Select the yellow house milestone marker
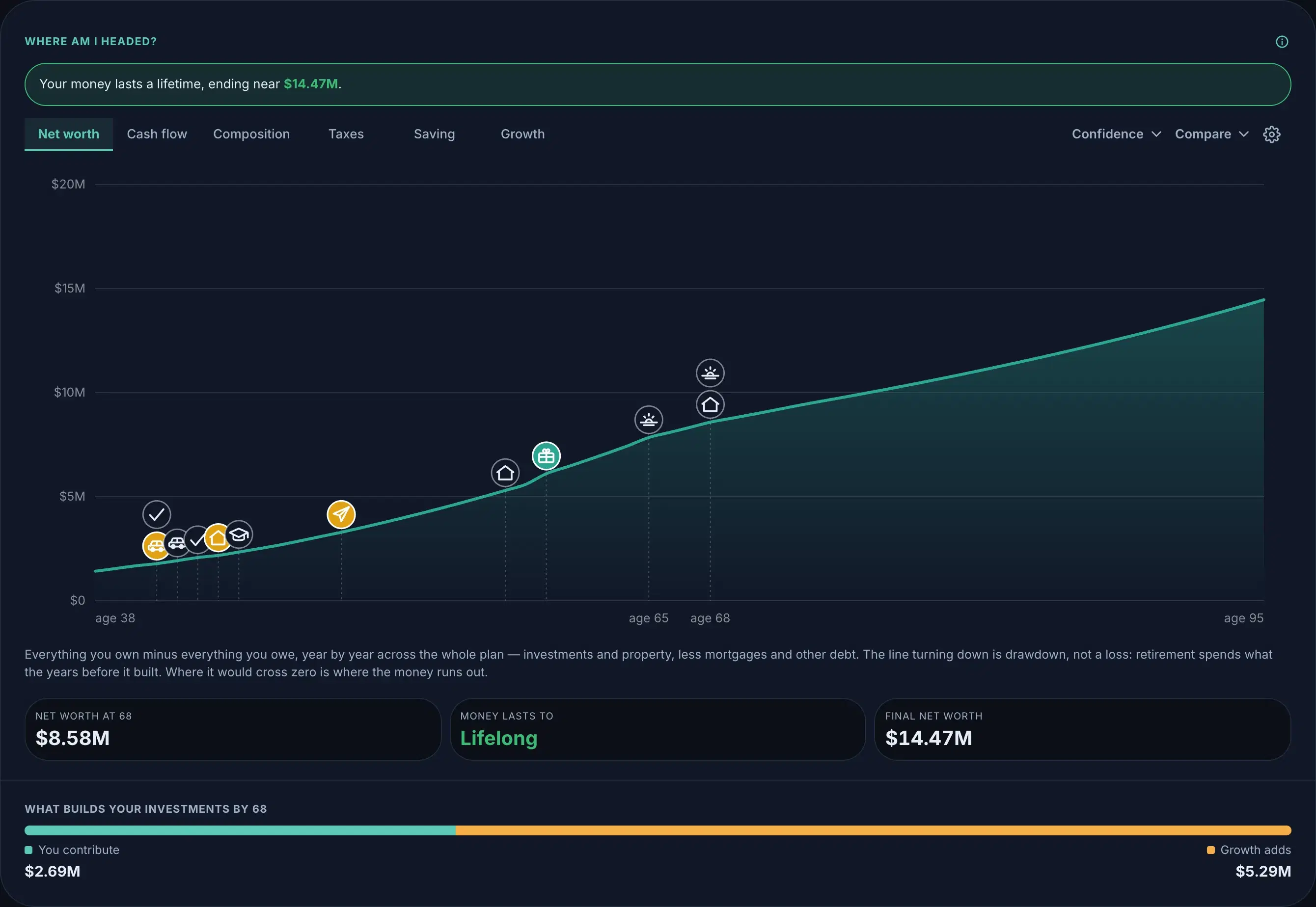Viewport: 1316px width, 907px height. click(x=217, y=537)
